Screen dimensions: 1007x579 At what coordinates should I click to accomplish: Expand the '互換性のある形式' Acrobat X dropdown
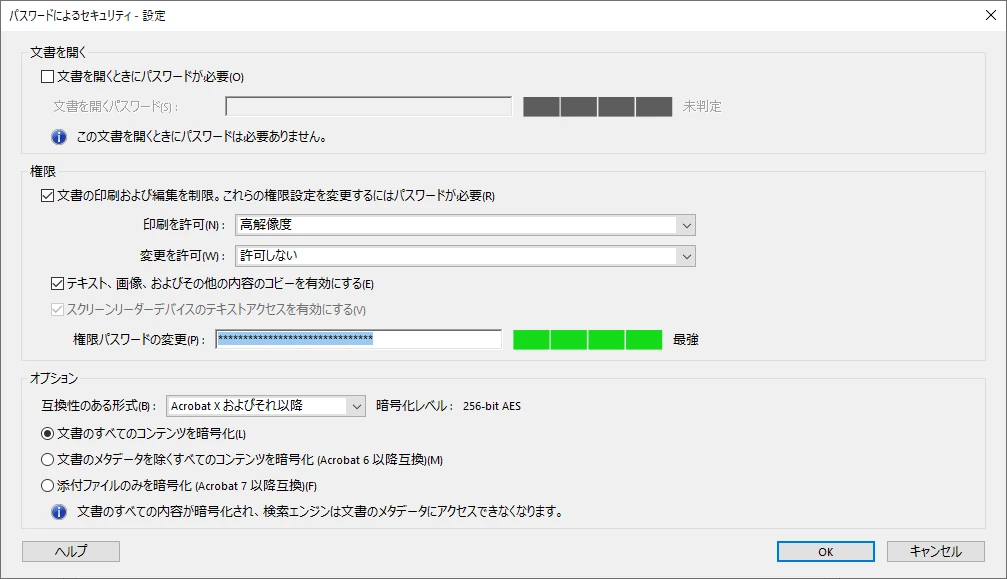pos(266,406)
